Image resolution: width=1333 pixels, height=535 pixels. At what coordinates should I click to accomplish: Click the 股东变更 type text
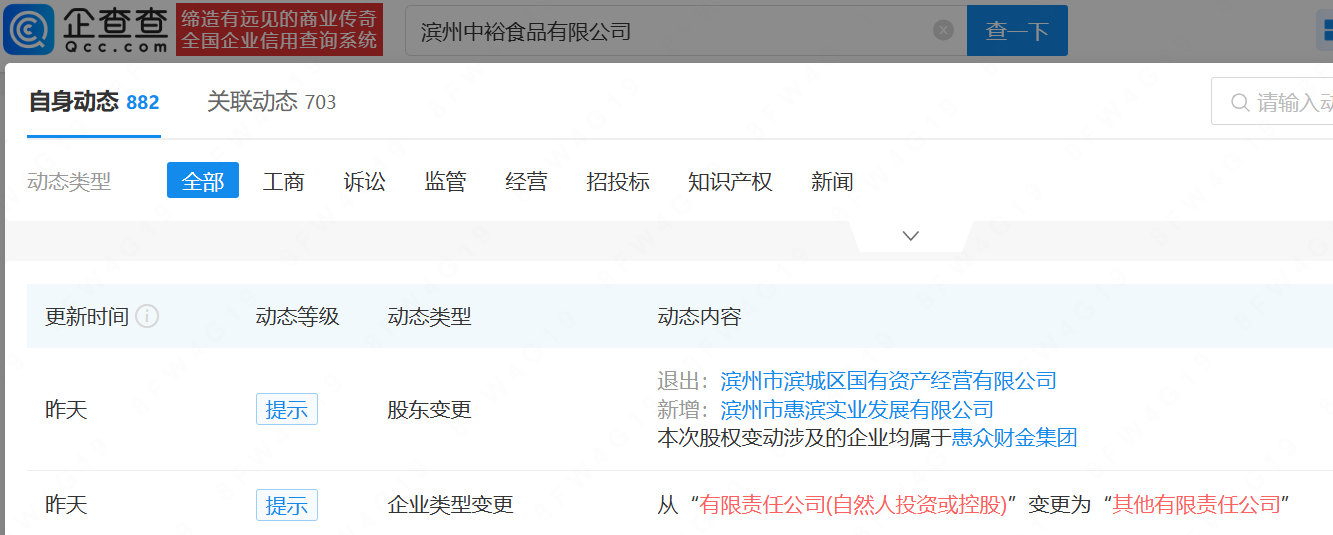[429, 409]
